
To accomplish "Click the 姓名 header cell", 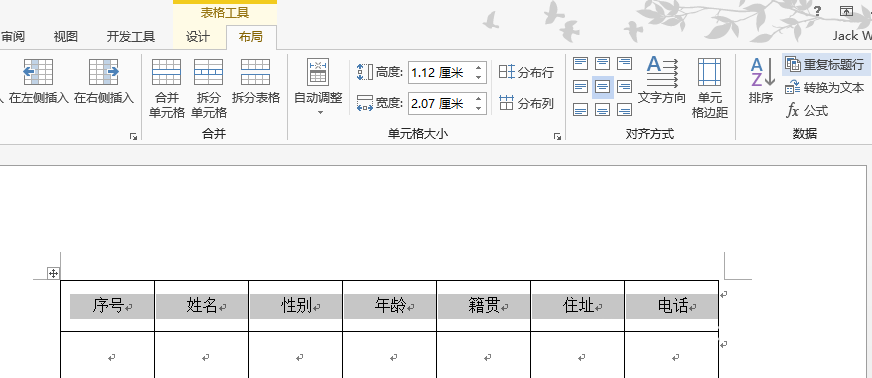I will tap(201, 306).
